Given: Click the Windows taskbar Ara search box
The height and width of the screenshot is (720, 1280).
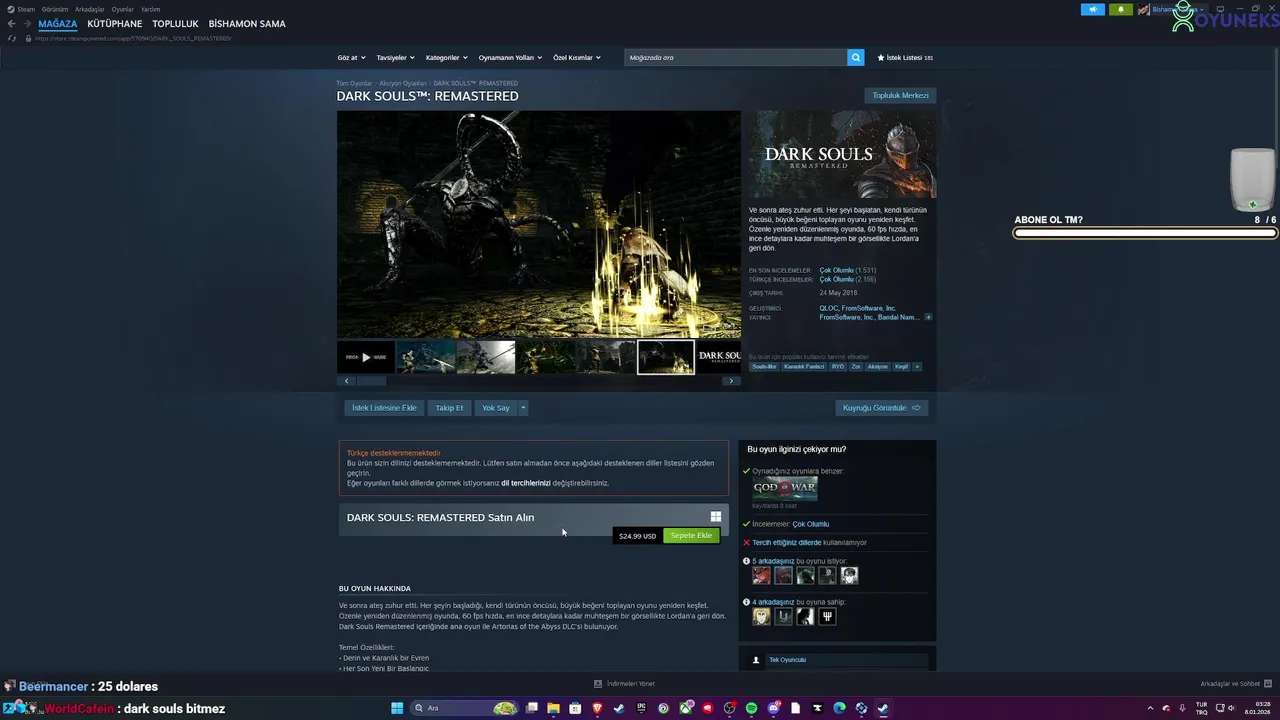Looking at the screenshot, I should click(x=465, y=708).
